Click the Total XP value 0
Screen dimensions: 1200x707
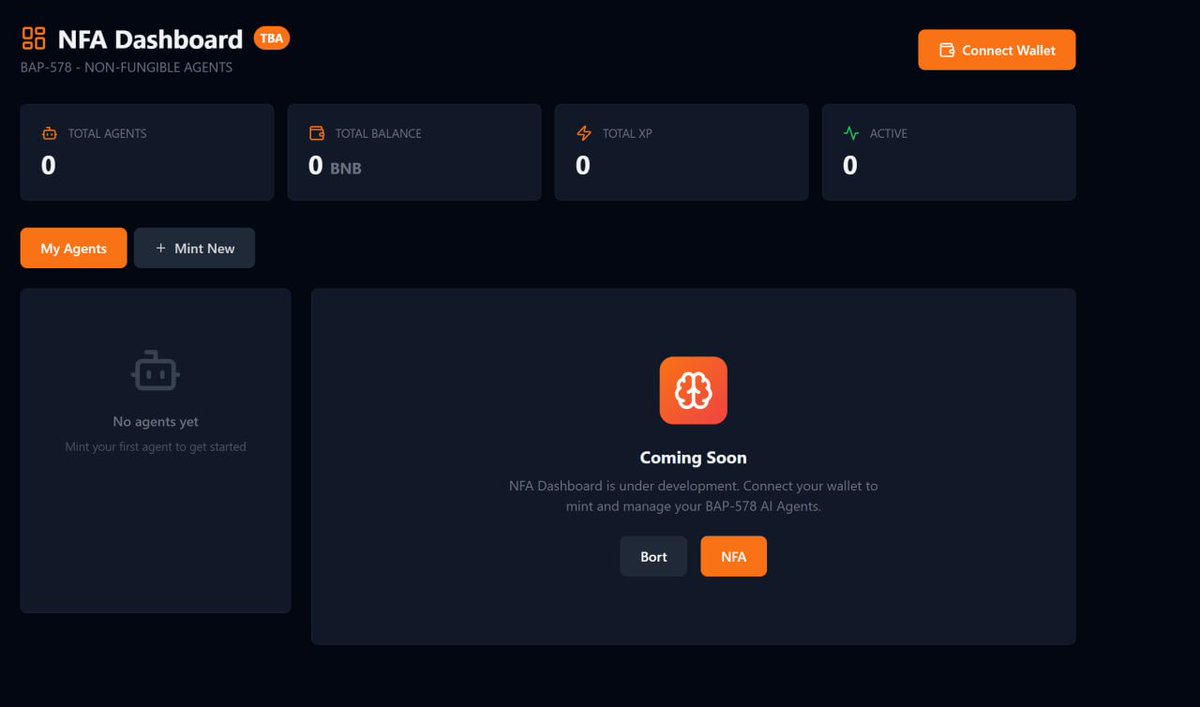point(583,166)
